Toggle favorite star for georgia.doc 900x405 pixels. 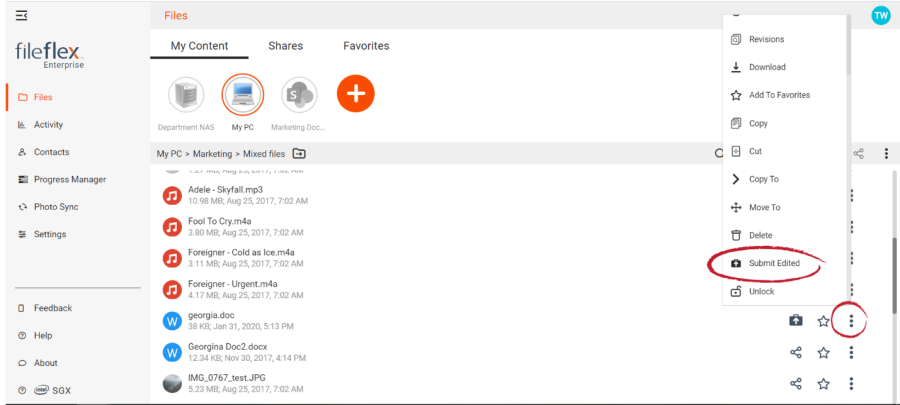tap(824, 321)
